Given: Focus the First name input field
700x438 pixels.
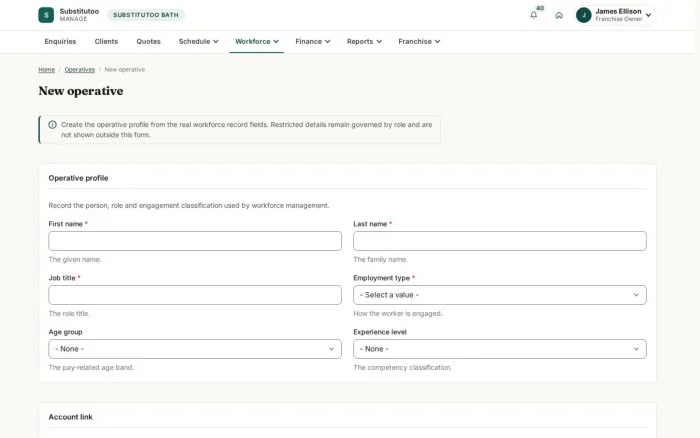Looking at the screenshot, I should [195, 241].
